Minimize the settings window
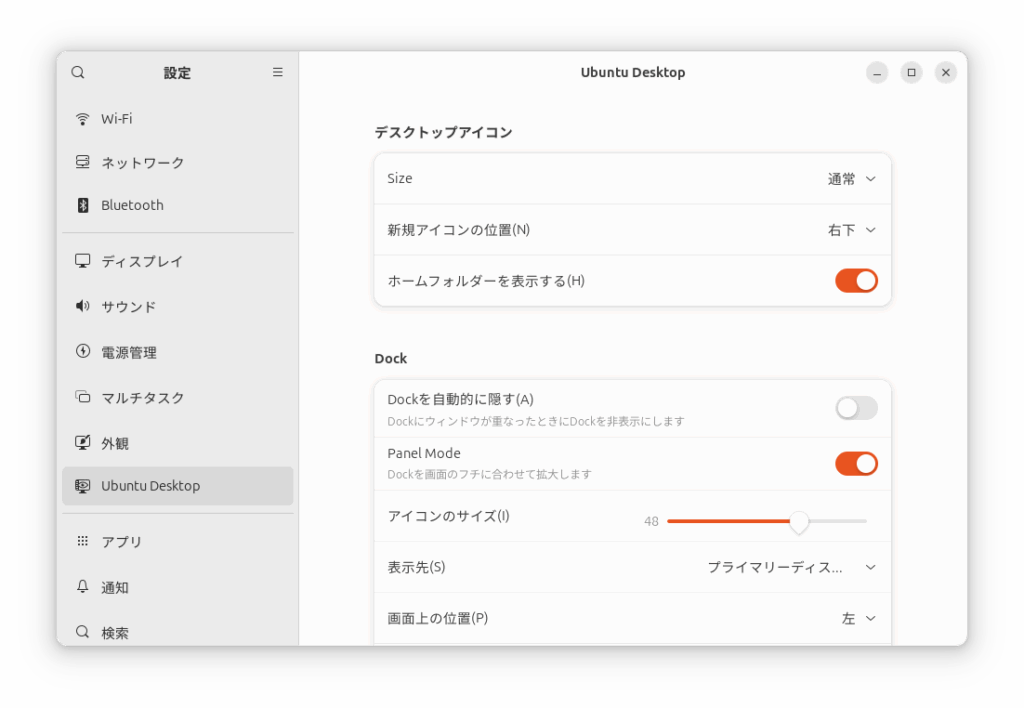This screenshot has height=708, width=1024. pyautogui.click(x=877, y=72)
